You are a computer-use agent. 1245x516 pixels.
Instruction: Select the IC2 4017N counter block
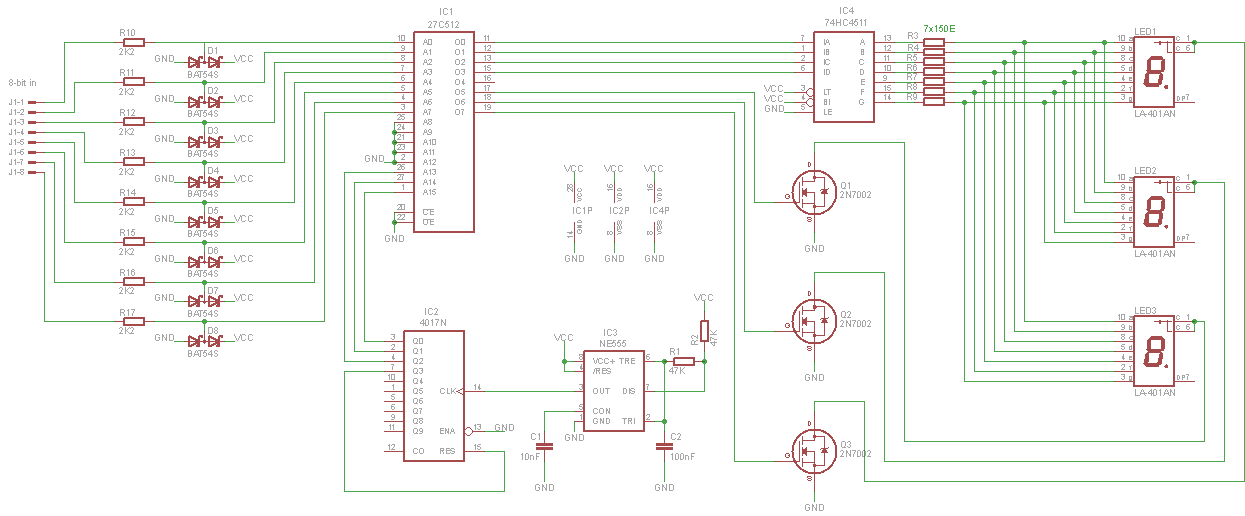point(432,395)
